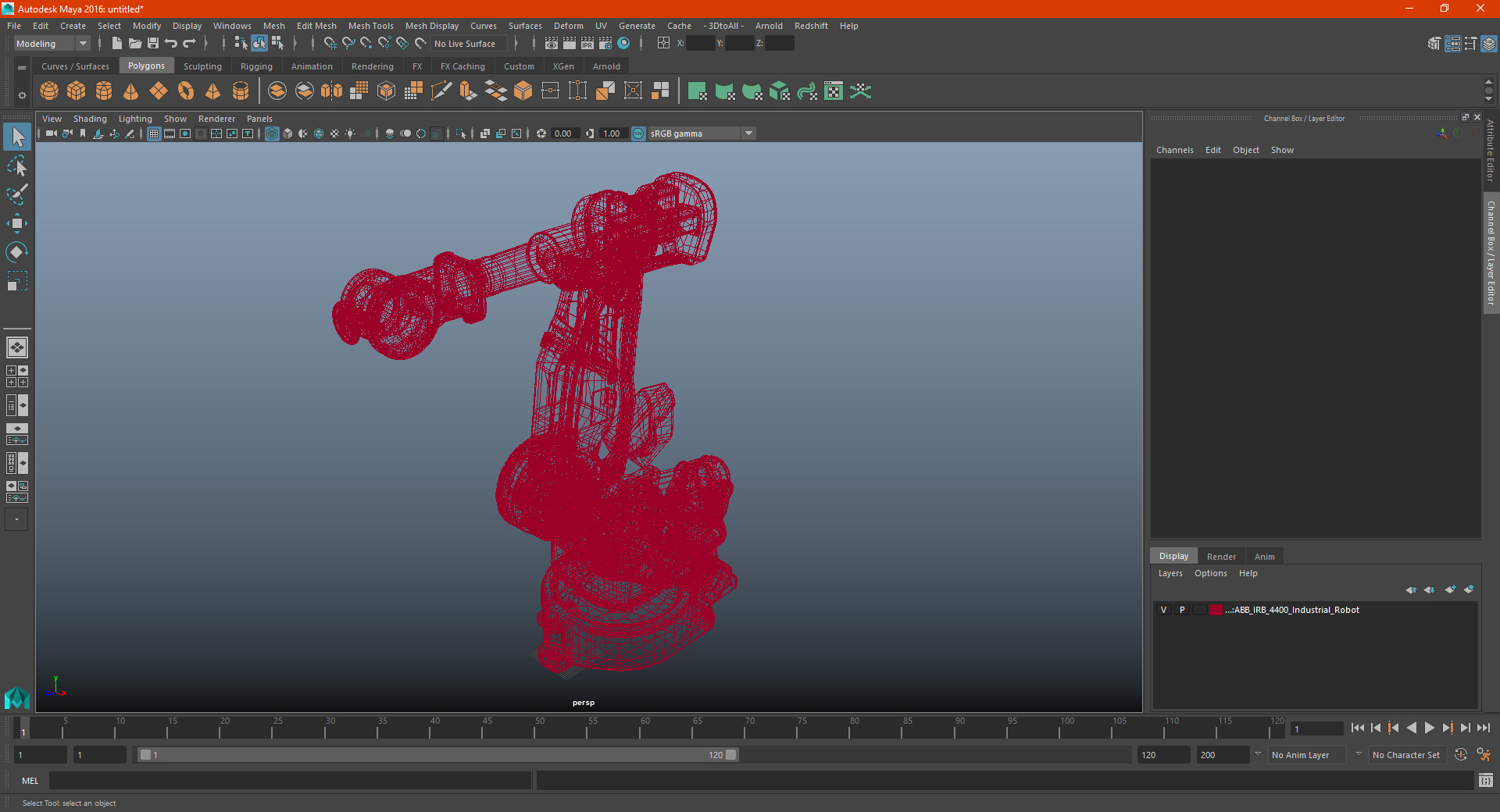Toggle wireframe shading in viewport
Viewport: 1500px width, 812px height.
pos(272,134)
